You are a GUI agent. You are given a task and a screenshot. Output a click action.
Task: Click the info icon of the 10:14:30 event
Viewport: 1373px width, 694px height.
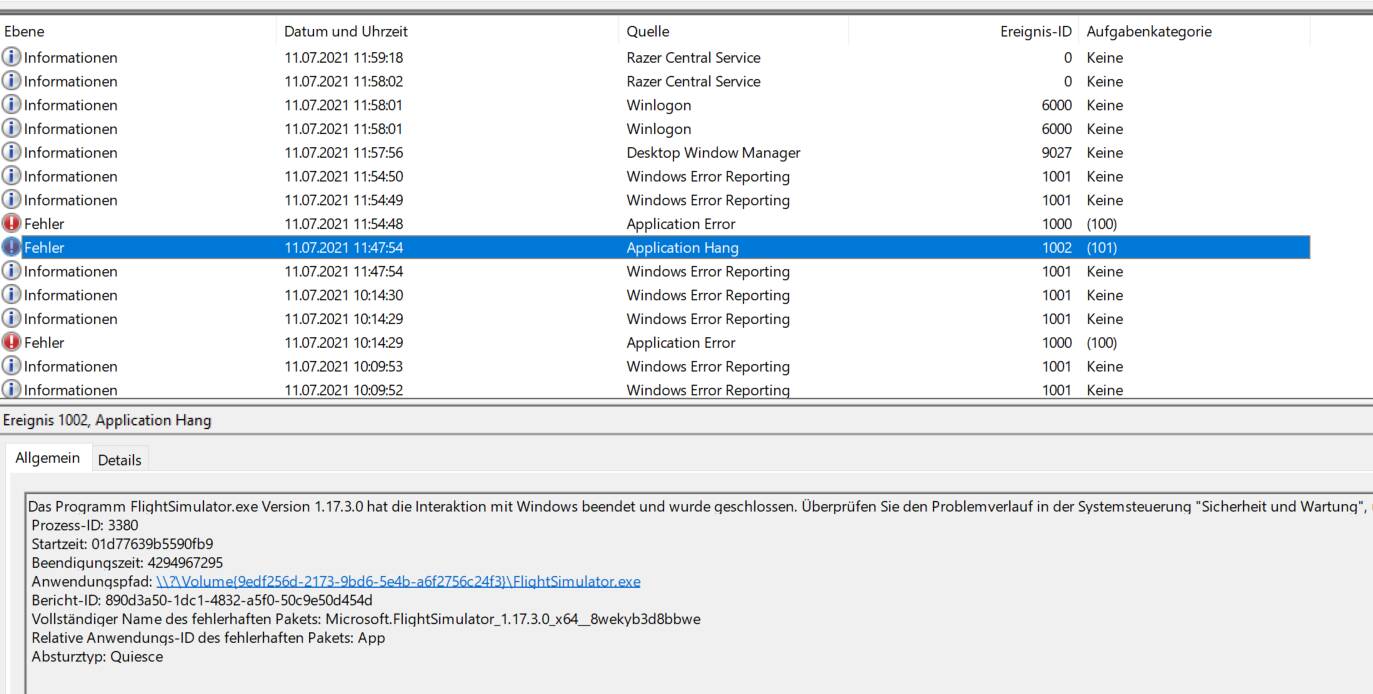click(11, 295)
